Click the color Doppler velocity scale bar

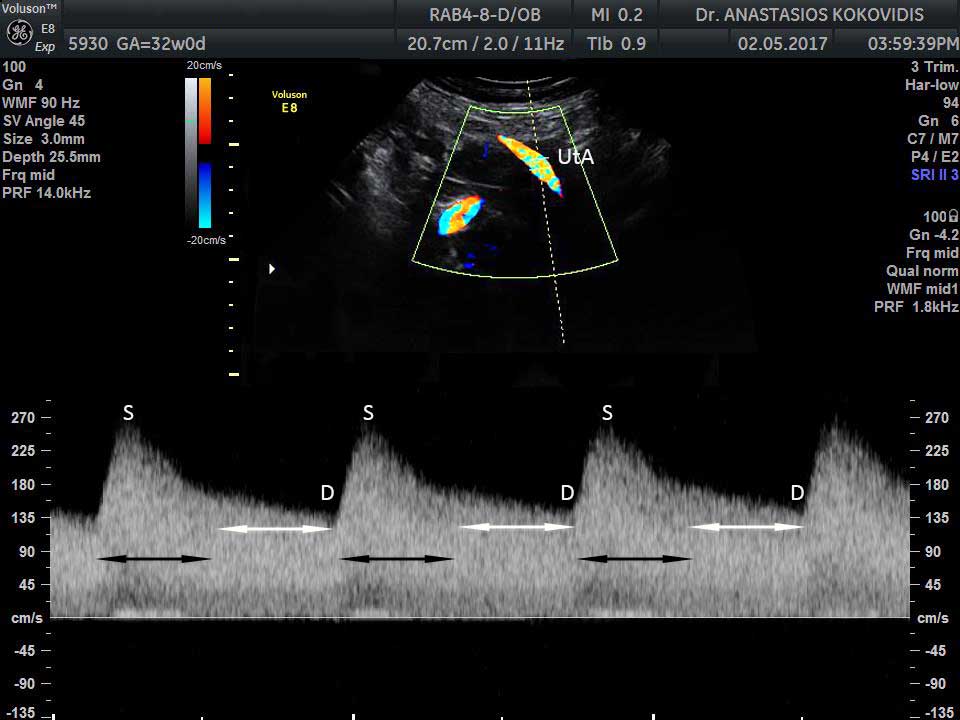pos(205,152)
